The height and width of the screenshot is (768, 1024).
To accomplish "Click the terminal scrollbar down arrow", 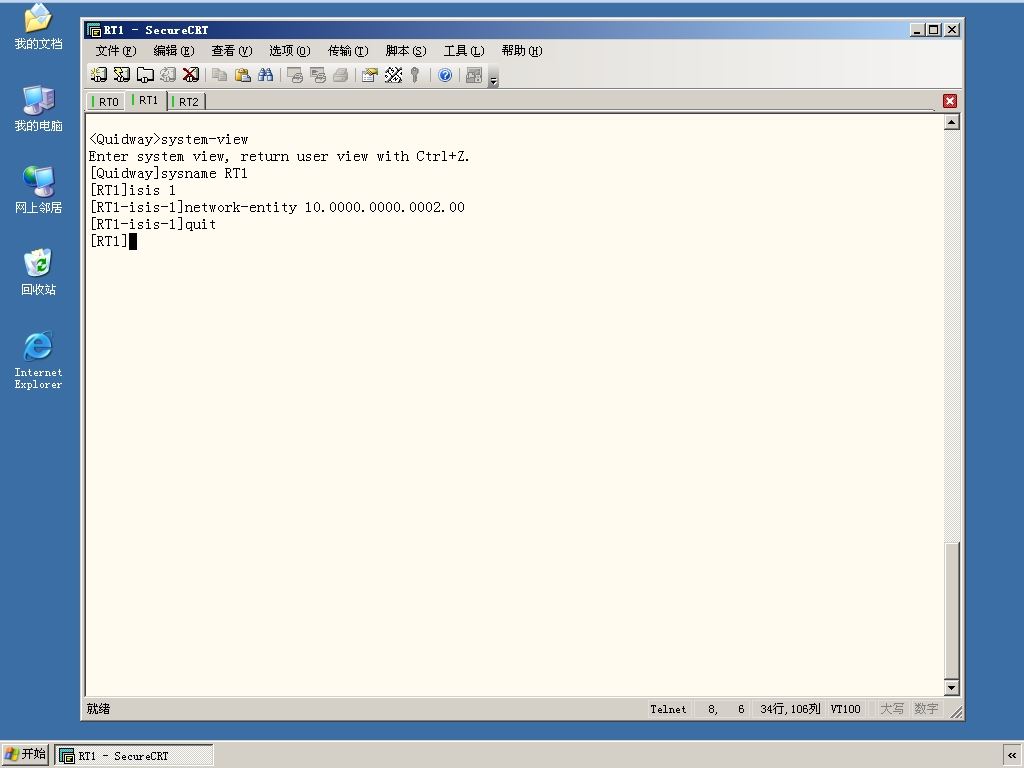I will (x=952, y=687).
